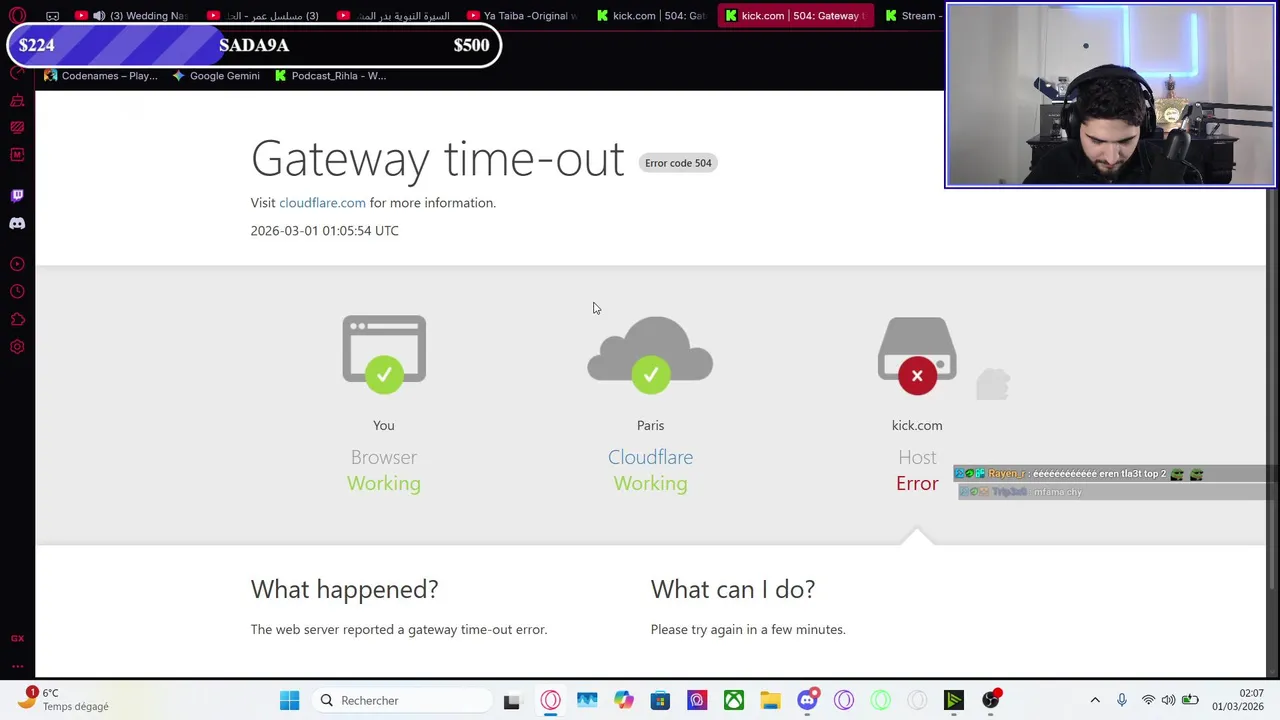1280x720 pixels.
Task: Switch to the Stream tab
Action: click(912, 16)
